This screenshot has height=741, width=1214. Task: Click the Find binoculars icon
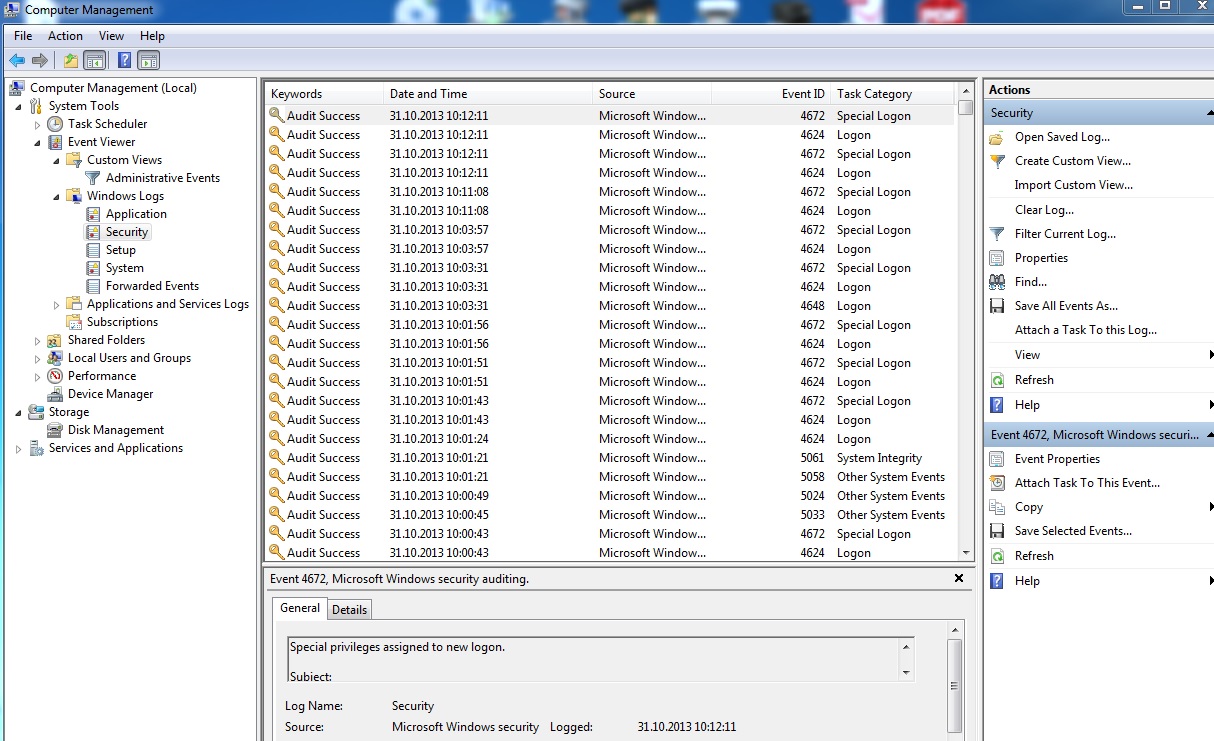[997, 282]
